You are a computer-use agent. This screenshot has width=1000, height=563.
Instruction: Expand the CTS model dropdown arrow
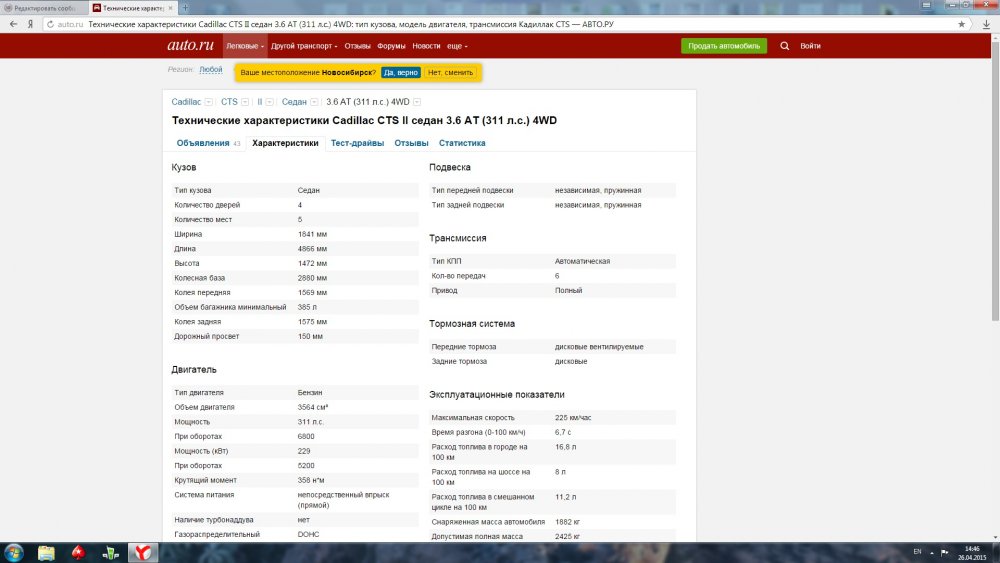246,102
